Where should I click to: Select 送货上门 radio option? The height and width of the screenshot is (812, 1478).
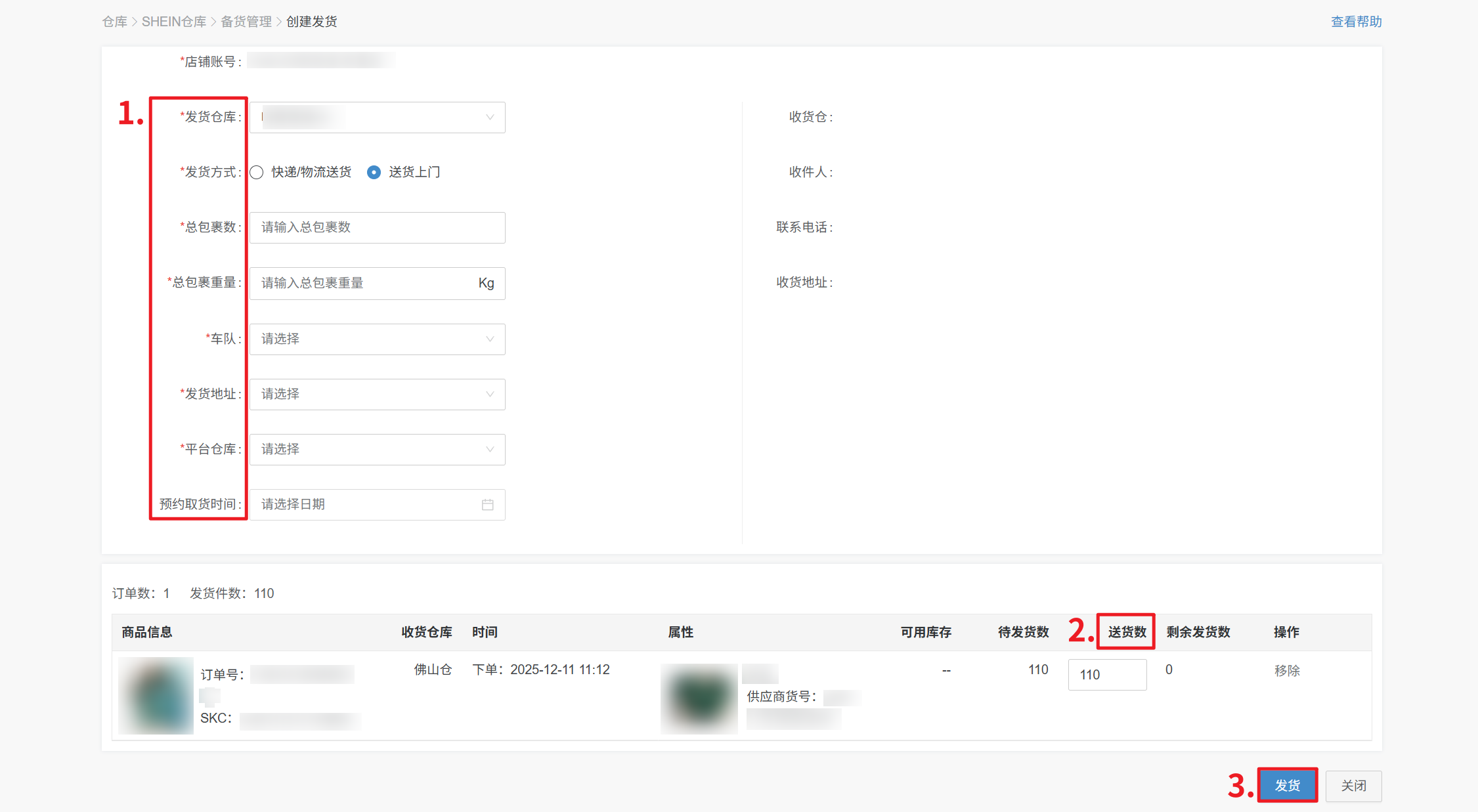tap(374, 172)
